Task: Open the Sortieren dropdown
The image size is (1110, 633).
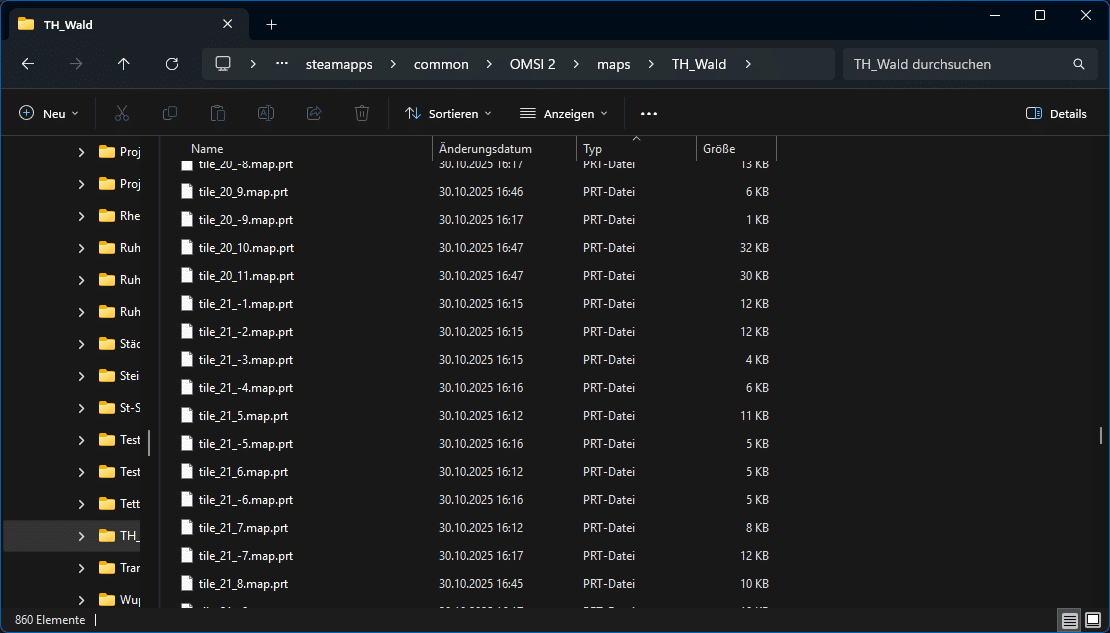Action: (448, 114)
